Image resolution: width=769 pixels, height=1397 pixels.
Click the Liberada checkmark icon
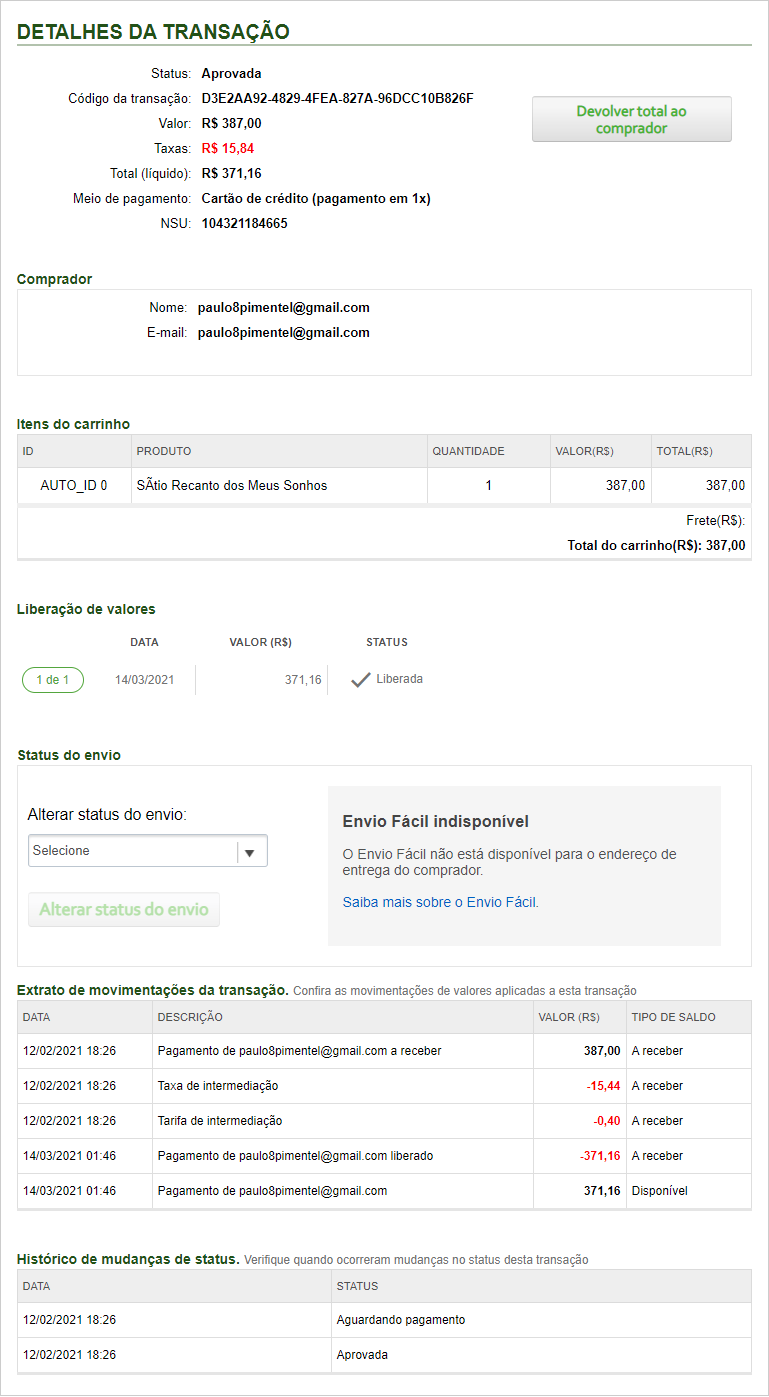point(361,680)
